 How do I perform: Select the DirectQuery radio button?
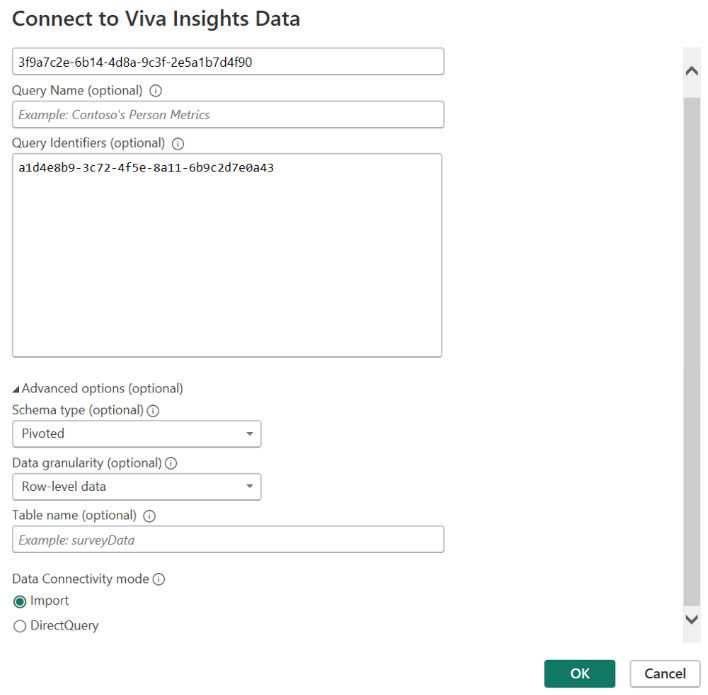point(19,627)
